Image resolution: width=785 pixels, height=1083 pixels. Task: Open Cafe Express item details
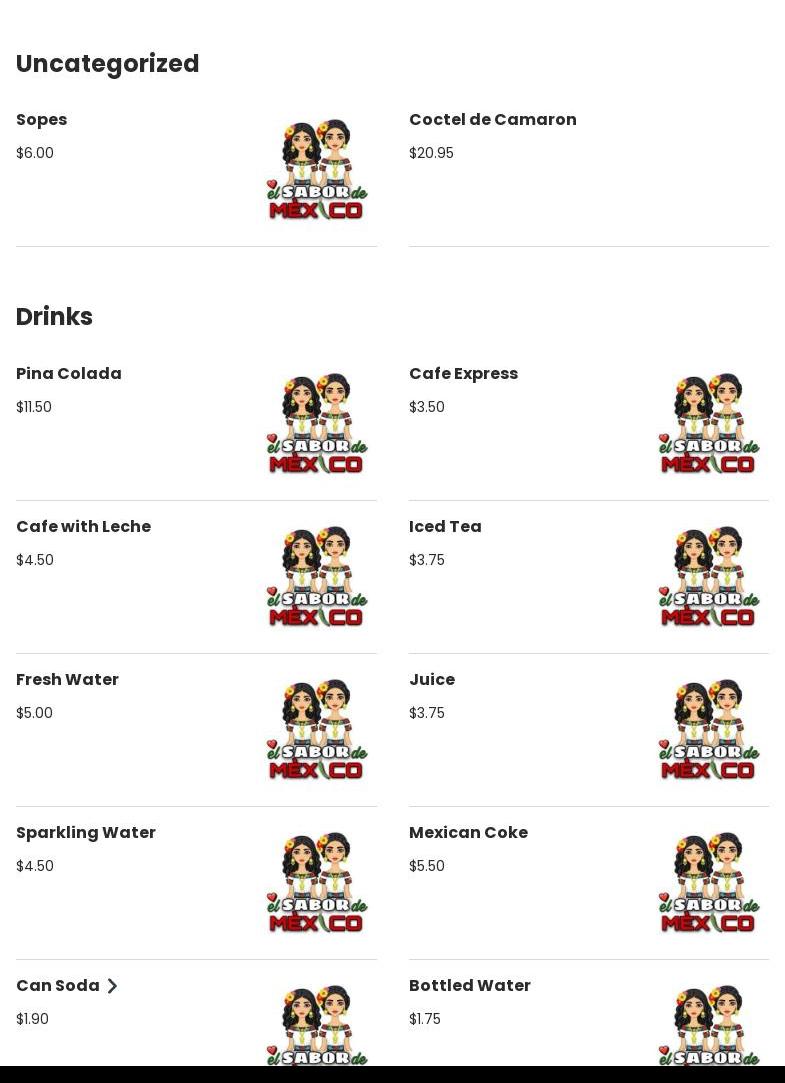click(x=463, y=374)
